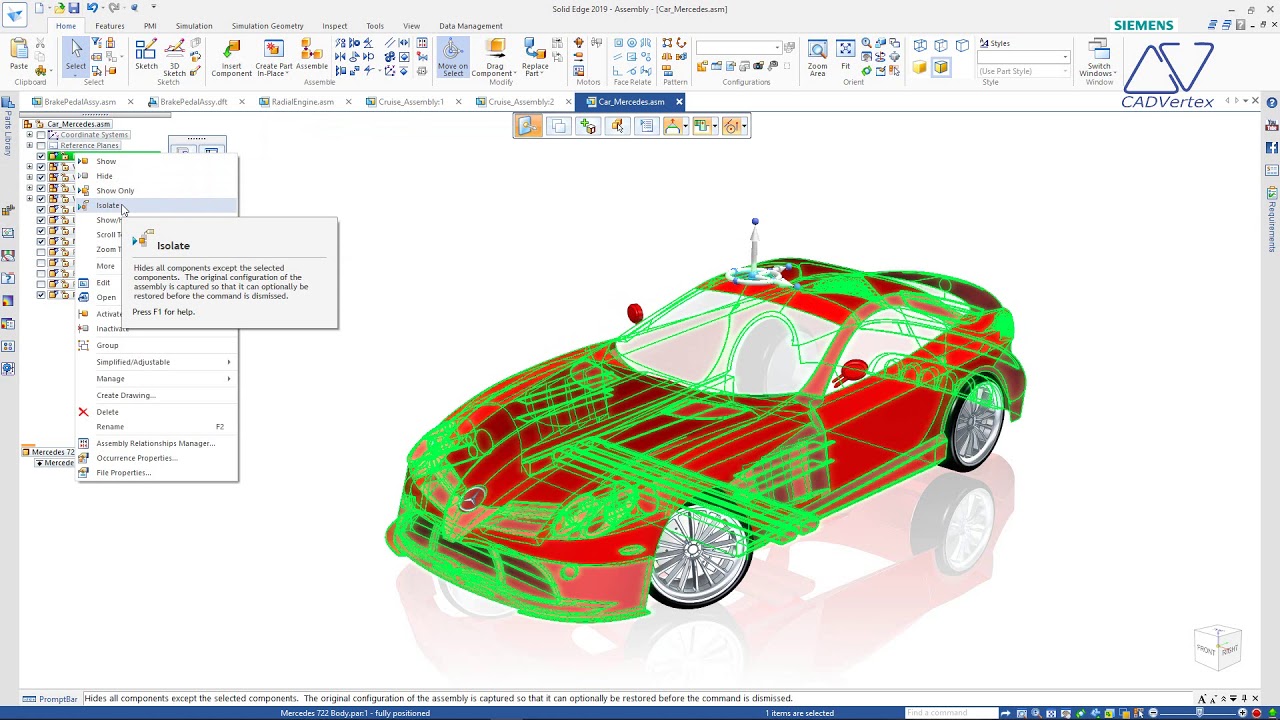This screenshot has width=1280, height=720.
Task: Close the RadialEngine.asm document tab
Action: click(x=348, y=102)
